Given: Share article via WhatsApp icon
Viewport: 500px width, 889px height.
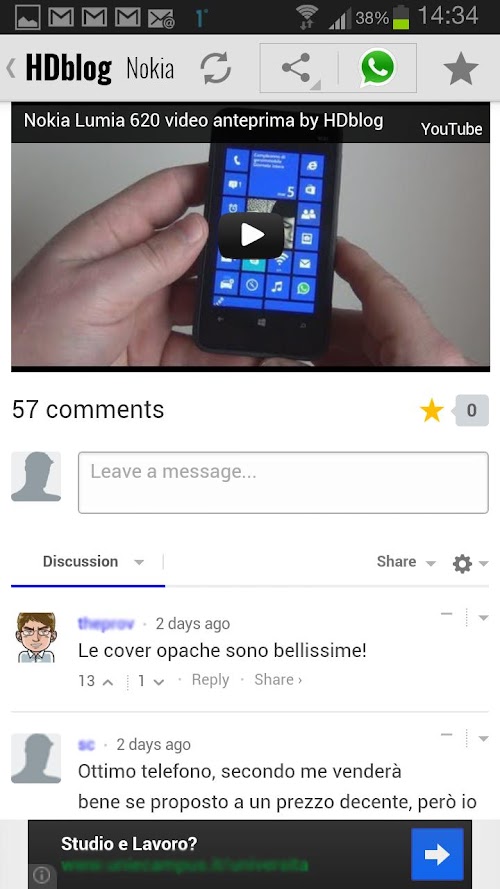Looking at the screenshot, I should tap(378, 68).
